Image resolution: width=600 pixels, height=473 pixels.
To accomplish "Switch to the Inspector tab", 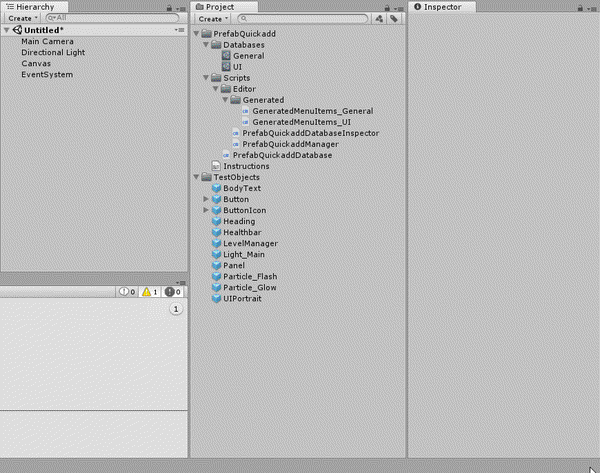I will 442,7.
